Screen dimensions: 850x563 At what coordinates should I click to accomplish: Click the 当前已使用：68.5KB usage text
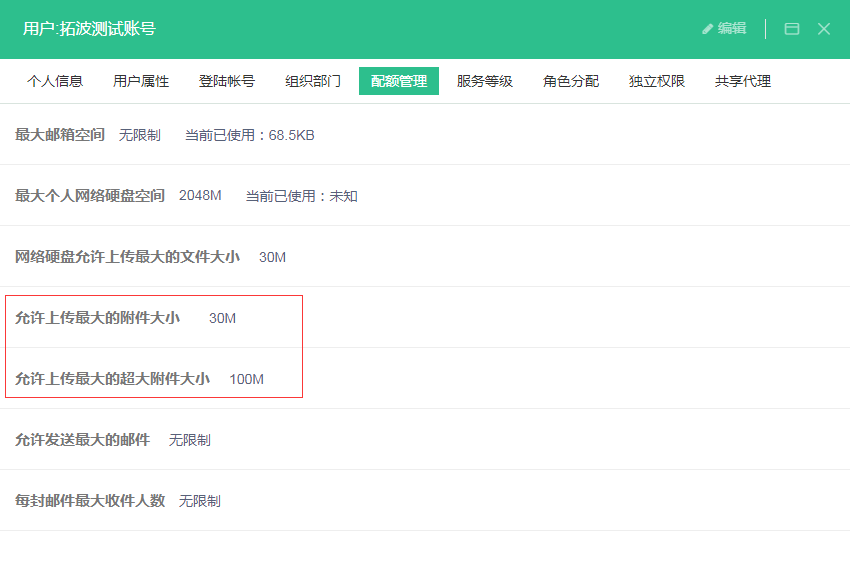pos(249,135)
